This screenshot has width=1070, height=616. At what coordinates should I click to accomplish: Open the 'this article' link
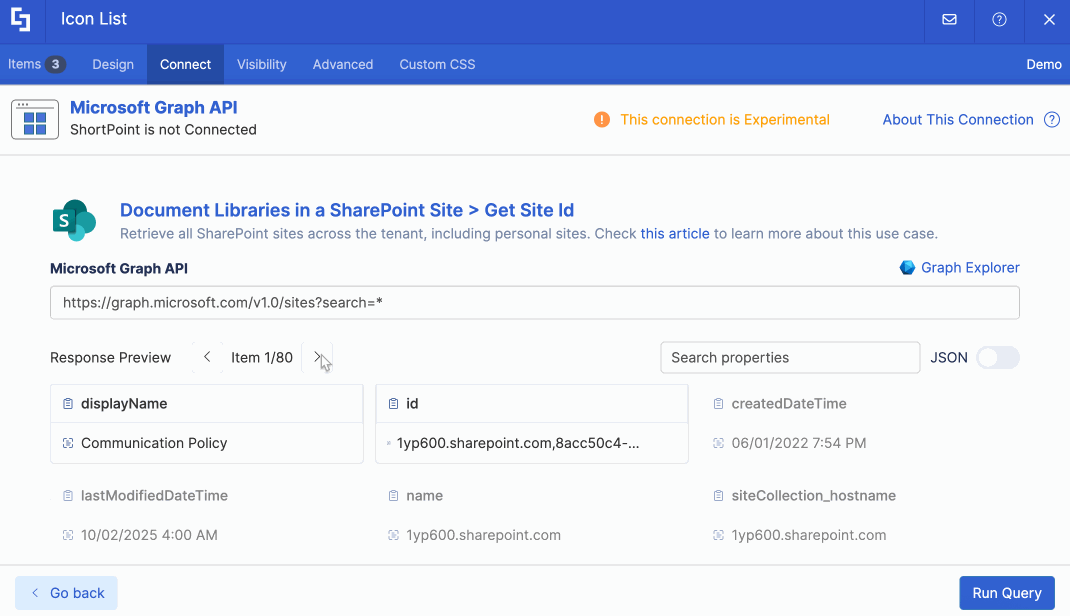[675, 234]
